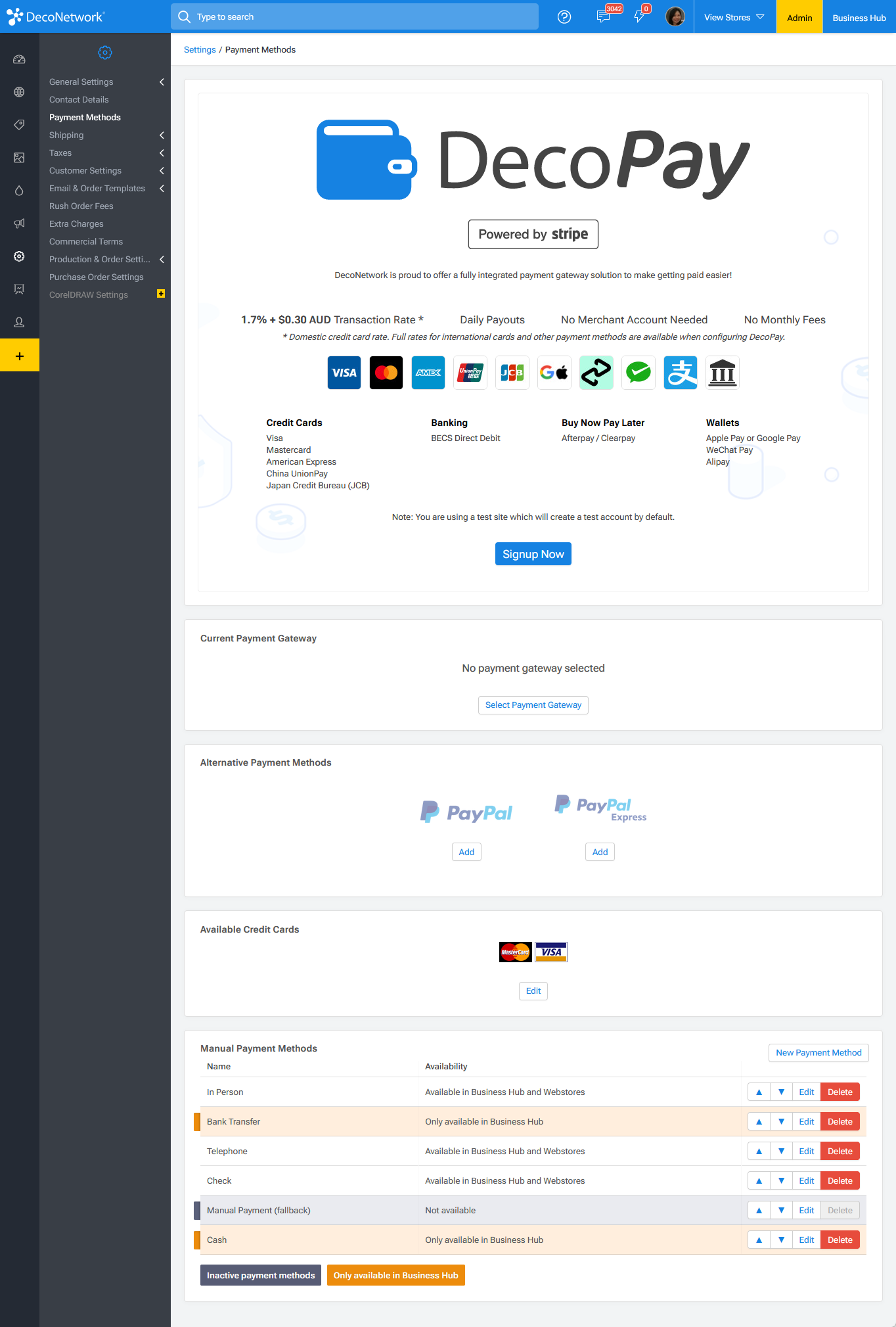Viewport: 896px width, 1327px height.
Task: Open the user profile avatar
Action: [x=675, y=16]
